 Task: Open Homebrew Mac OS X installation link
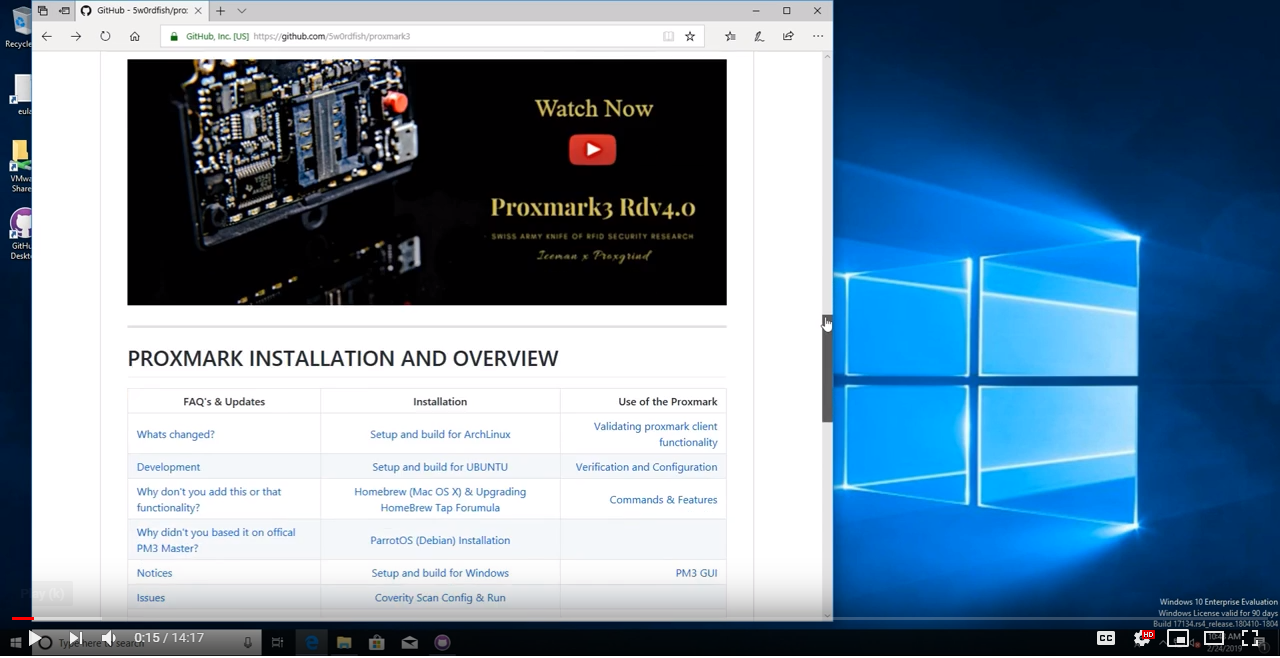[x=440, y=500]
